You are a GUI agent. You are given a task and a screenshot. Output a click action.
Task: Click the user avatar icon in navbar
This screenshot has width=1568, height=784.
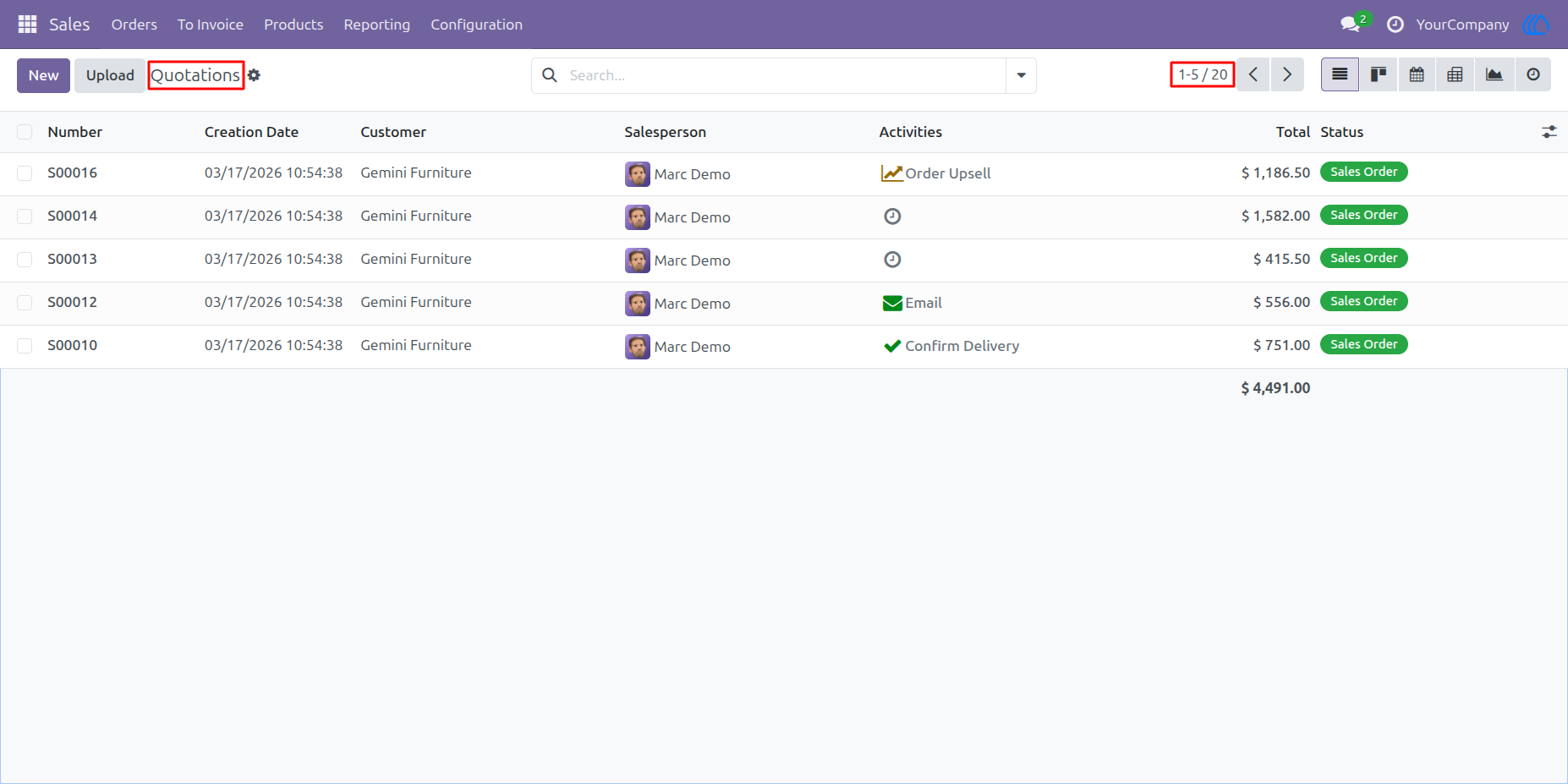click(1536, 25)
